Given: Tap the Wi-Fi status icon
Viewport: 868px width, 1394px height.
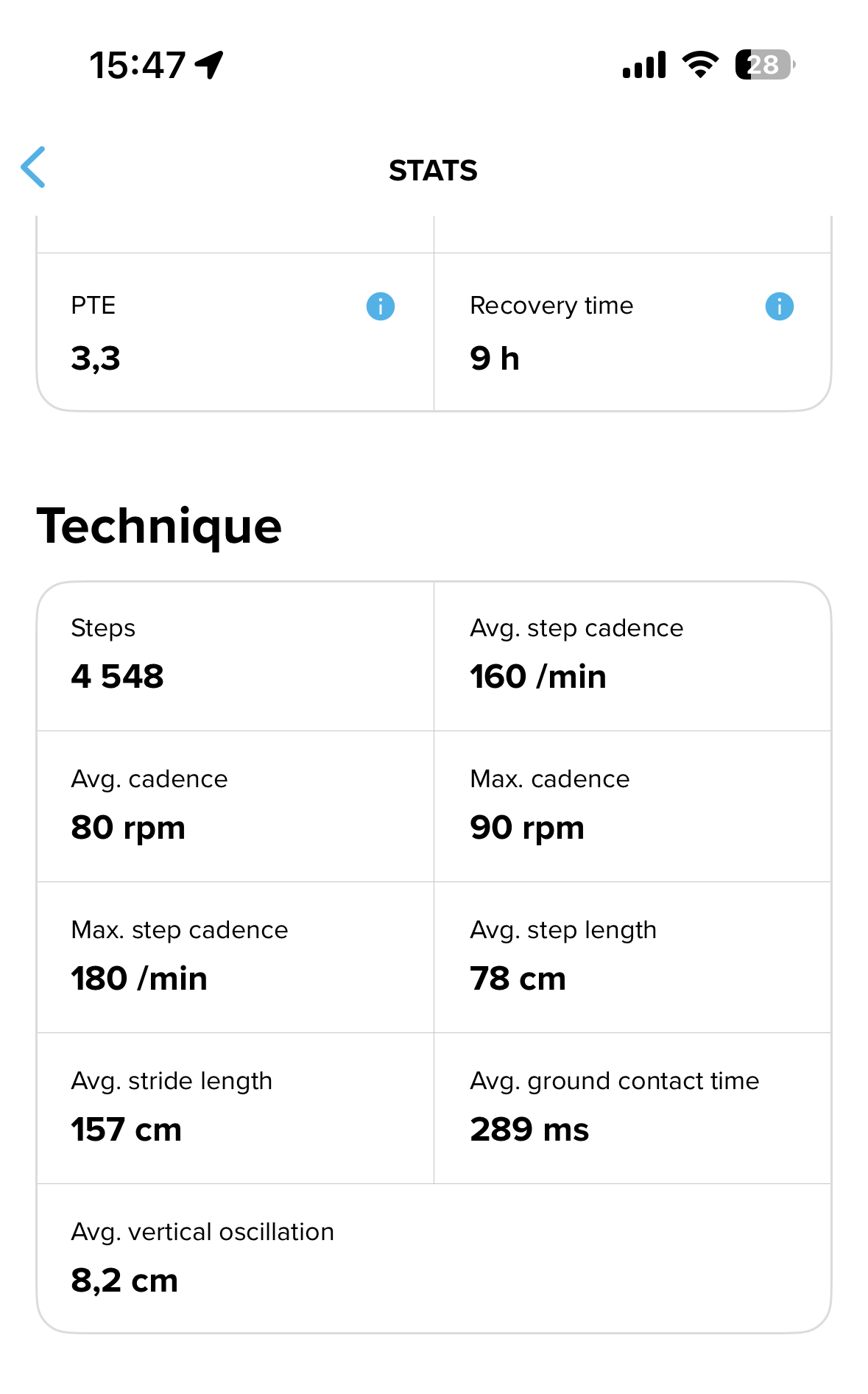Looking at the screenshot, I should point(700,65).
